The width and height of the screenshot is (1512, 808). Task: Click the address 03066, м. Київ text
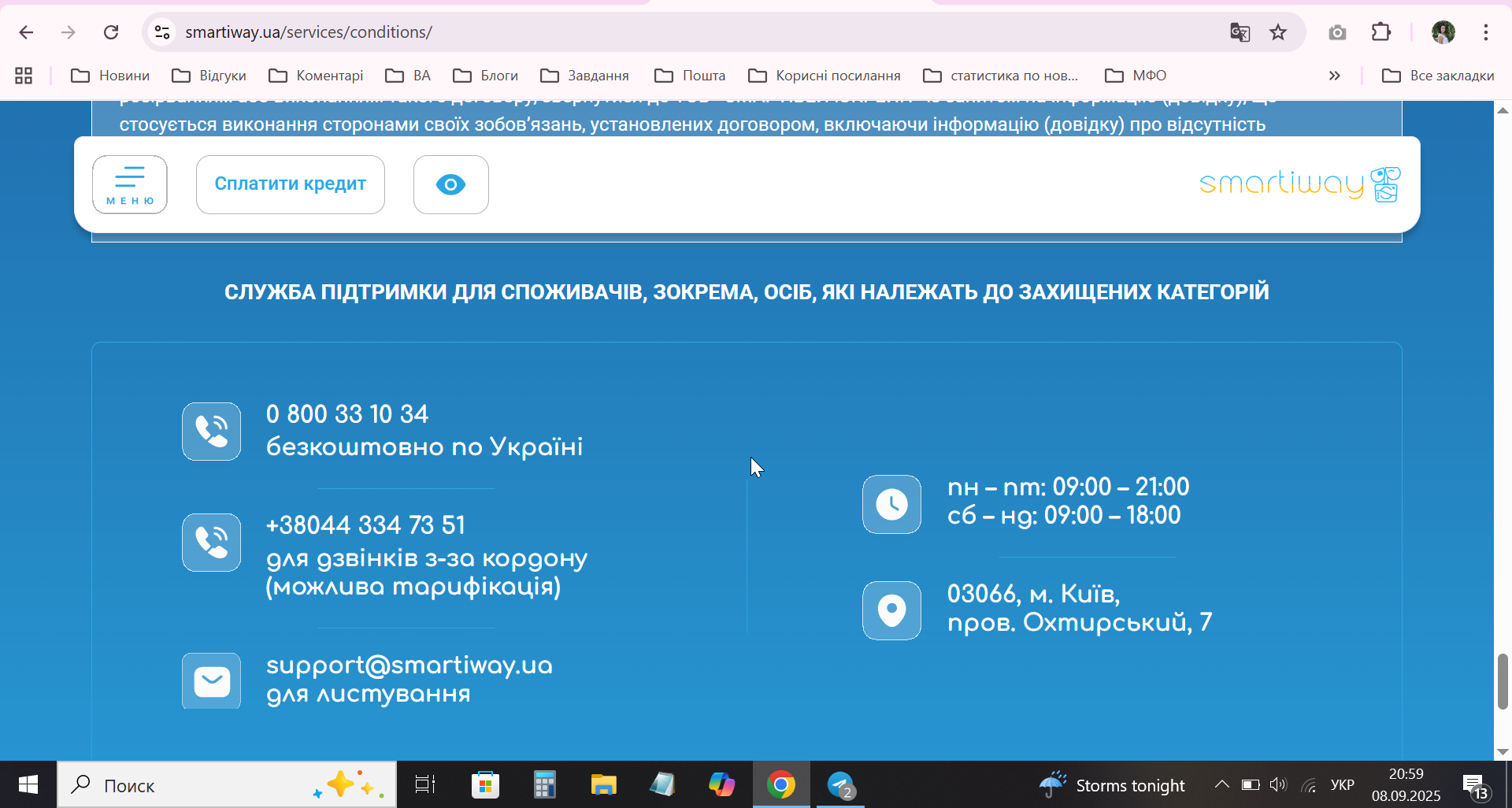(1034, 593)
